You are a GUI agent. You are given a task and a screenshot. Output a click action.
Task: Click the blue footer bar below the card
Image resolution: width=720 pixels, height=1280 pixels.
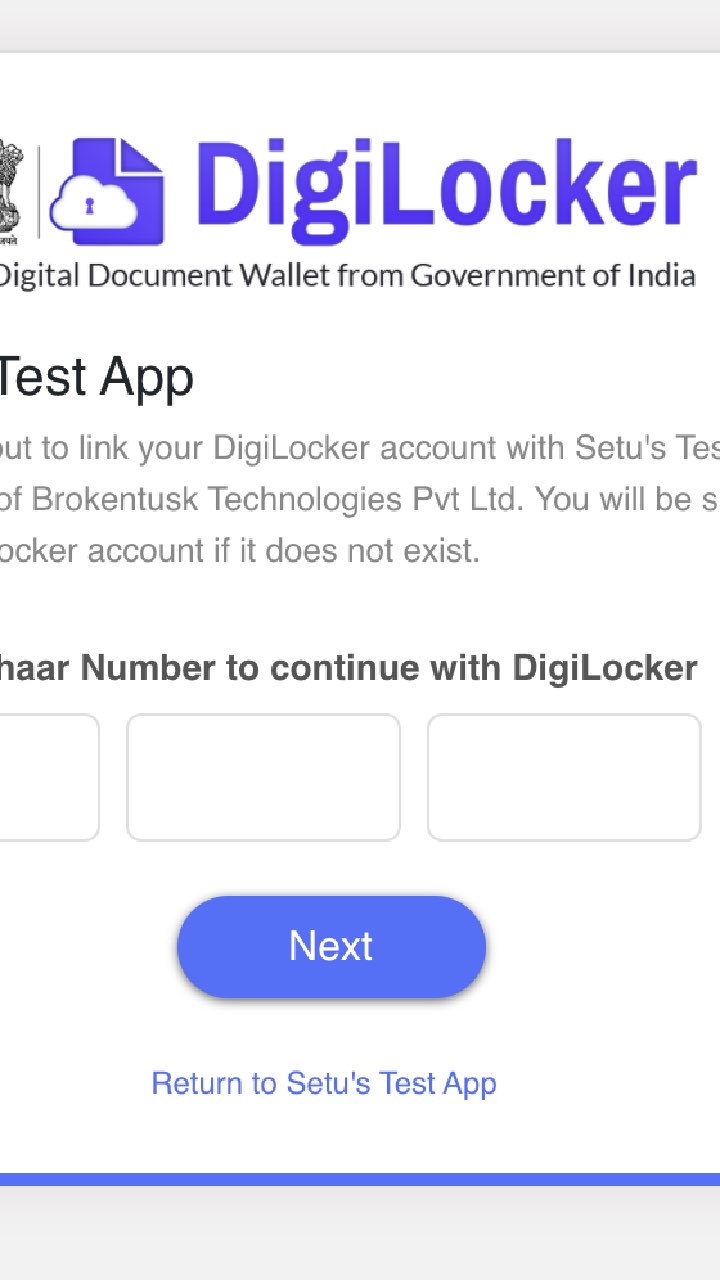pos(360,1179)
